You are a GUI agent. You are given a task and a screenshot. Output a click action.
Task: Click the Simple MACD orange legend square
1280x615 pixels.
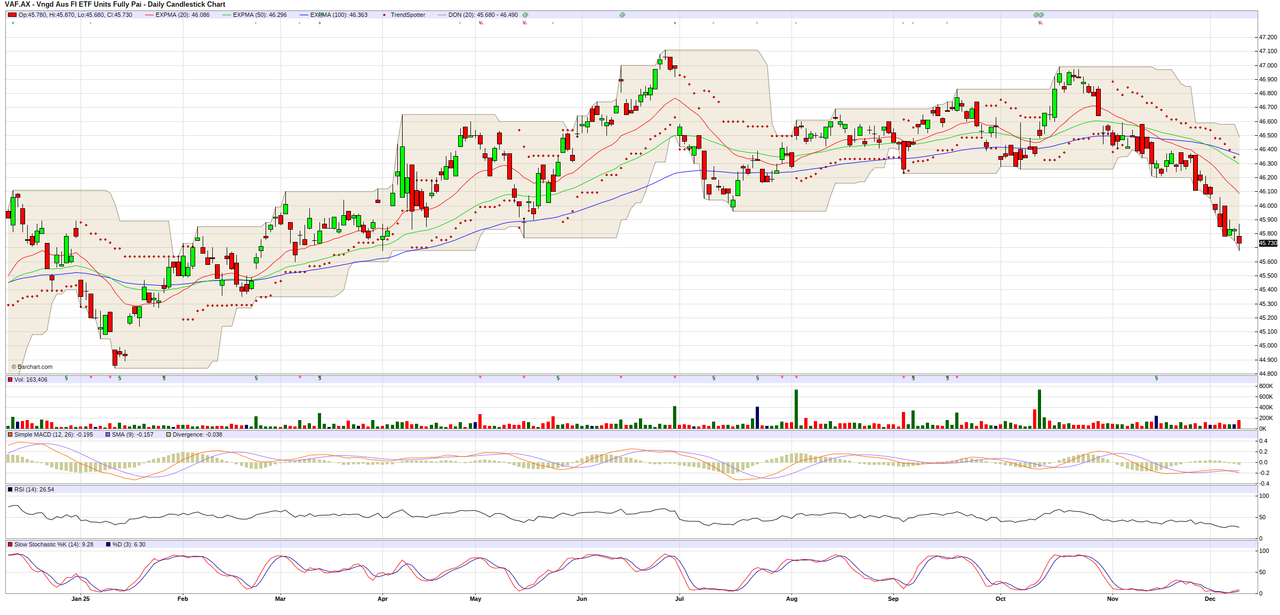(x=11, y=435)
